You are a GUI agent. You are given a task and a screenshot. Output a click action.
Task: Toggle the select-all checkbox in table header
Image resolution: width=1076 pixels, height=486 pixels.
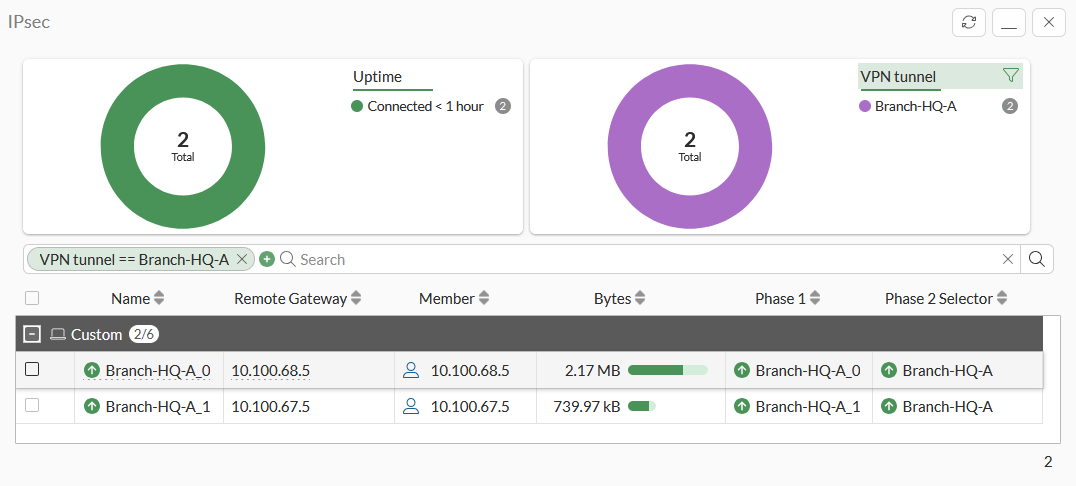(32, 298)
